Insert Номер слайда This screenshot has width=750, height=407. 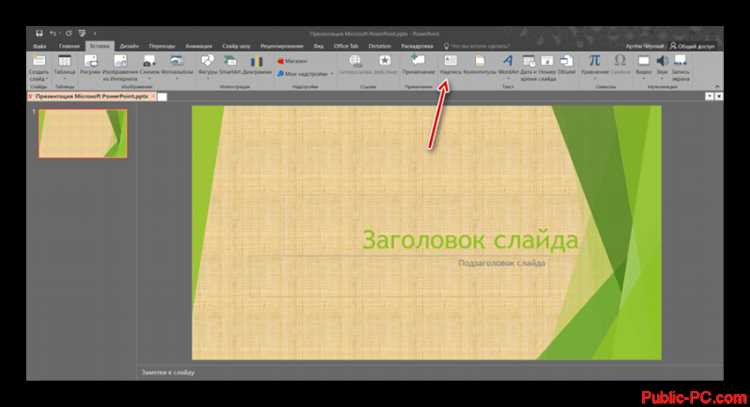pyautogui.click(x=547, y=67)
